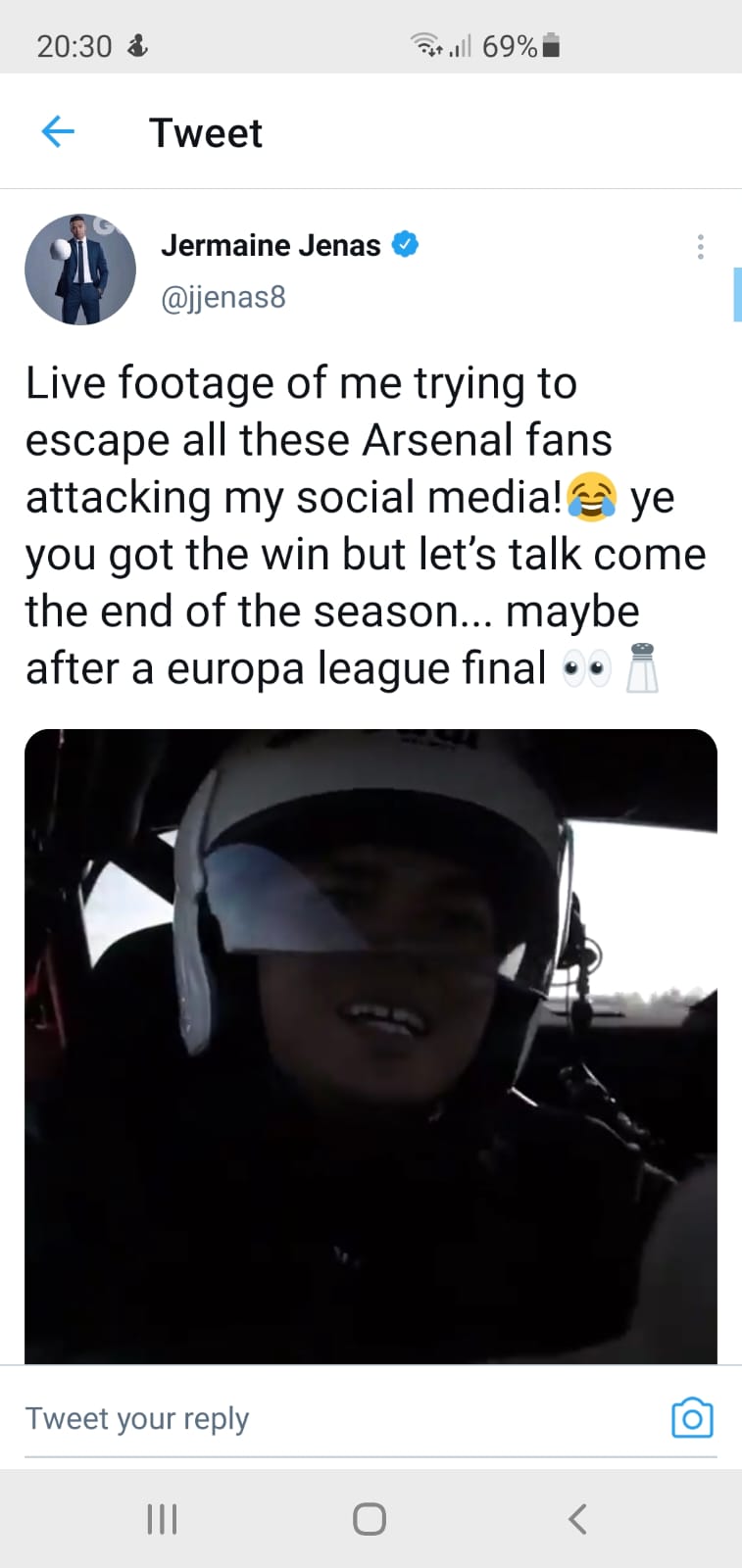
Task: Tap the Android system back chevron
Action: pyautogui.click(x=577, y=1519)
